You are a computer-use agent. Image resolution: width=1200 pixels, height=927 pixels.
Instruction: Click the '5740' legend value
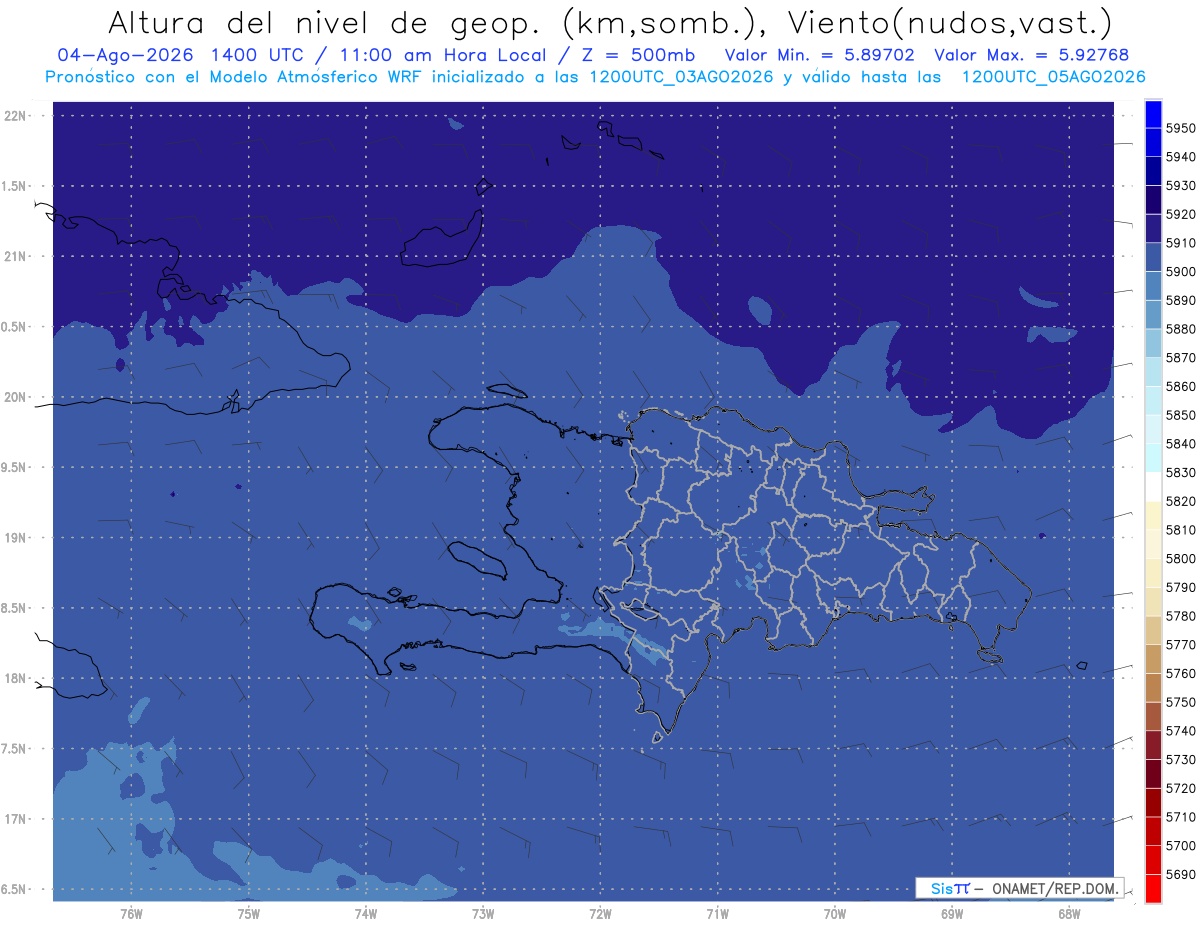(x=1181, y=731)
